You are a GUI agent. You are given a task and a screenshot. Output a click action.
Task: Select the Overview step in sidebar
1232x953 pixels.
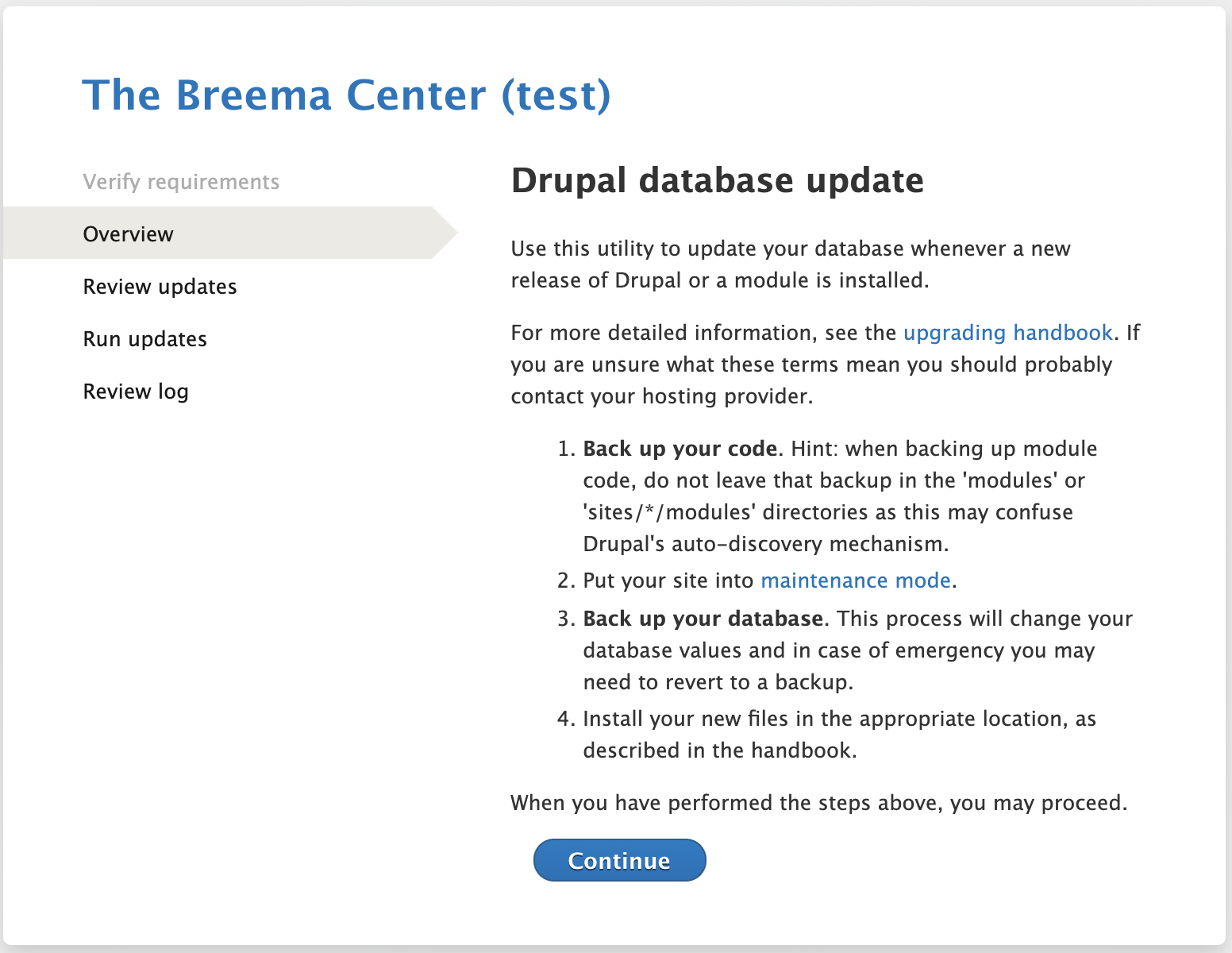click(x=129, y=234)
